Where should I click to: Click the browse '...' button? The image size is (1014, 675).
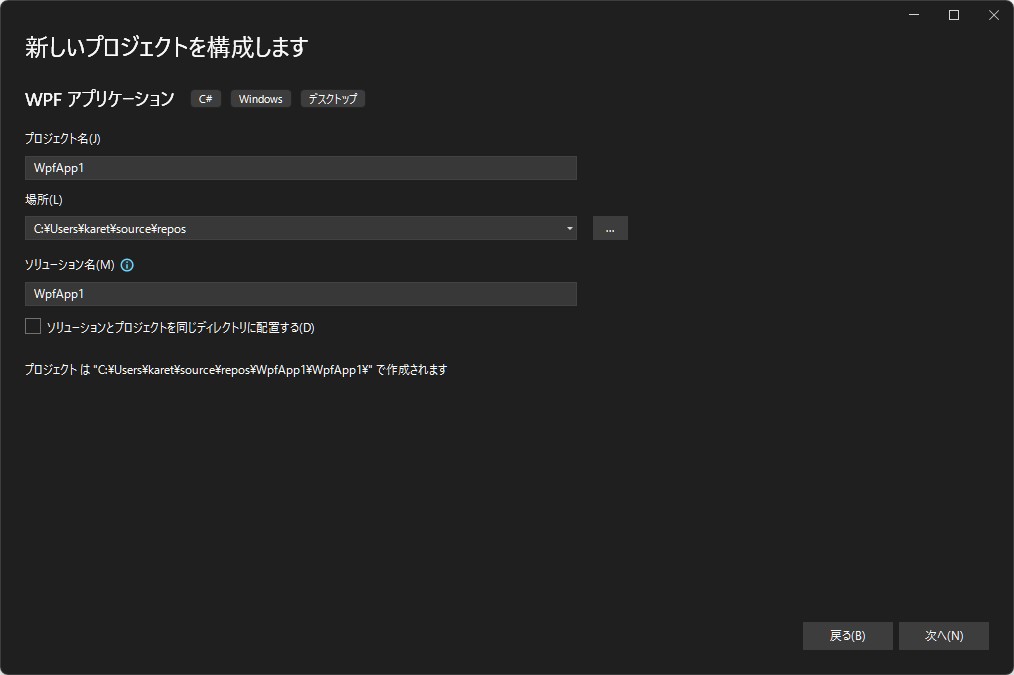(610, 228)
